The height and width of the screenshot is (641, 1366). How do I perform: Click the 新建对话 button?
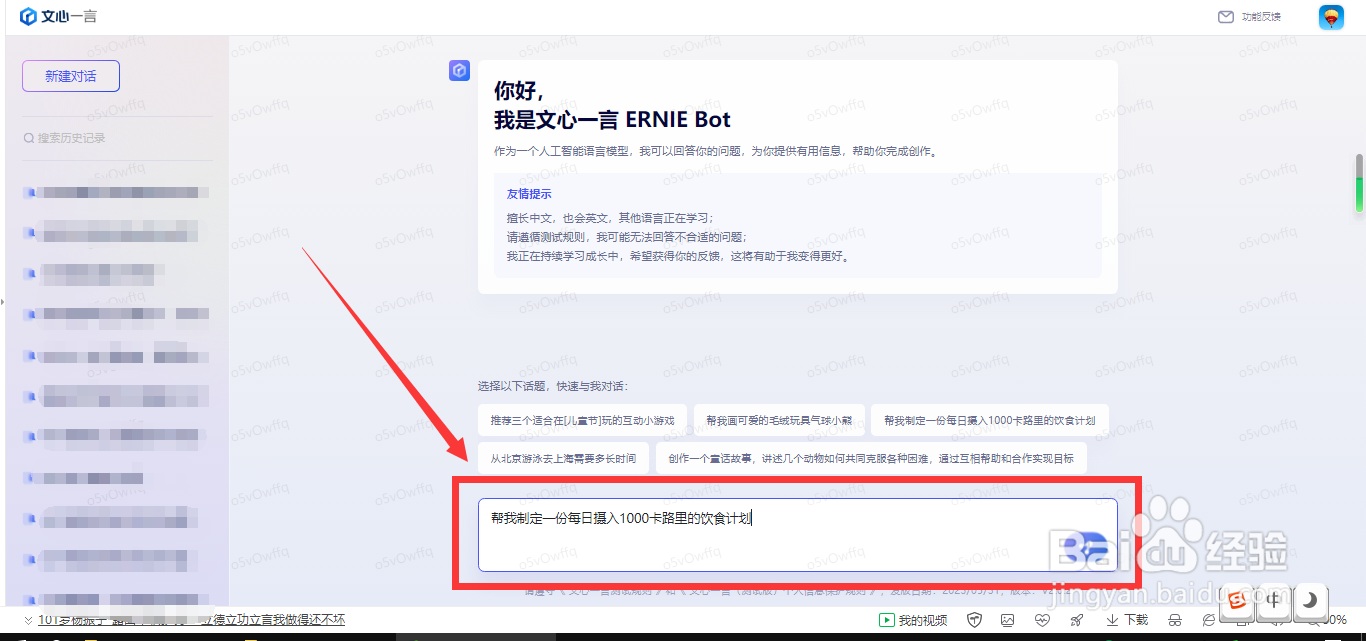(x=71, y=76)
